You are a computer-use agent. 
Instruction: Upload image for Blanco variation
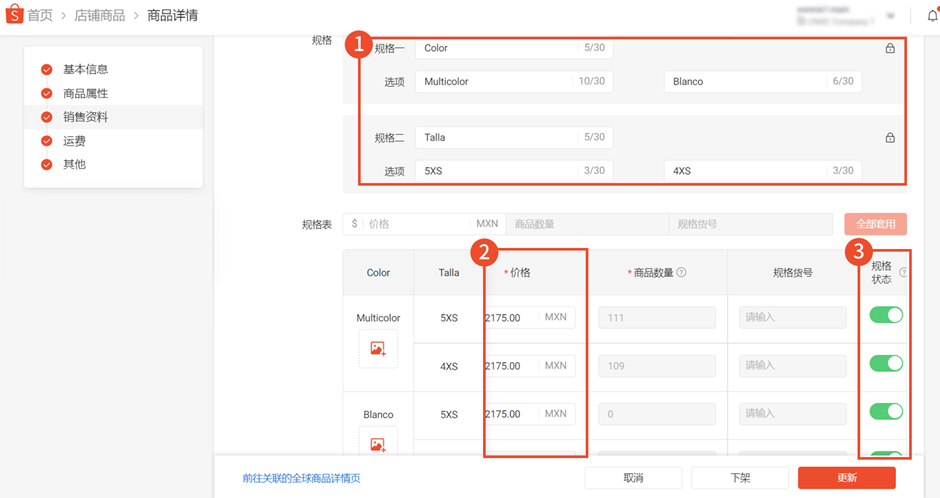point(378,442)
